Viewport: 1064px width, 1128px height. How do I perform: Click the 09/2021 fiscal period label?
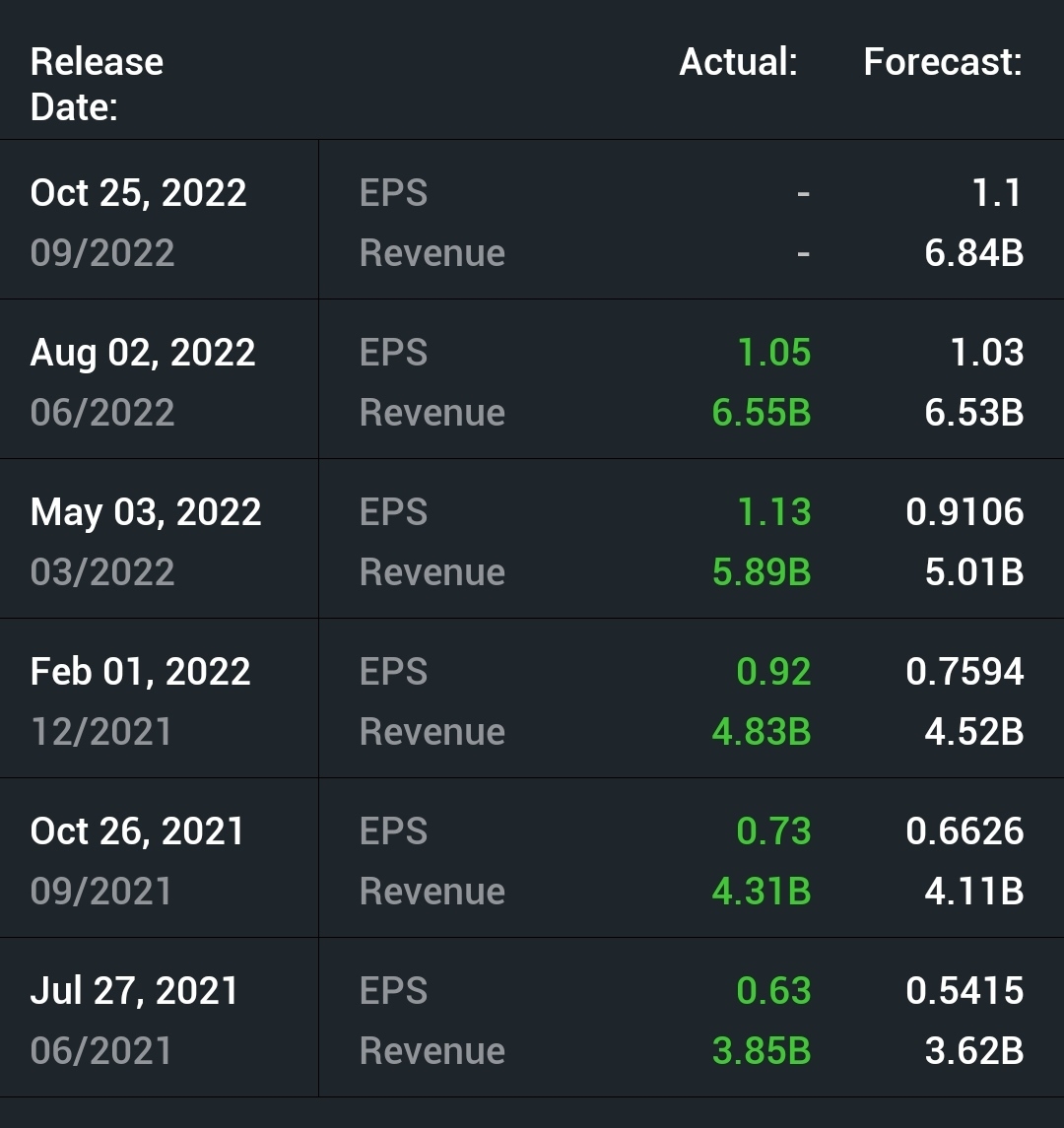(x=101, y=892)
